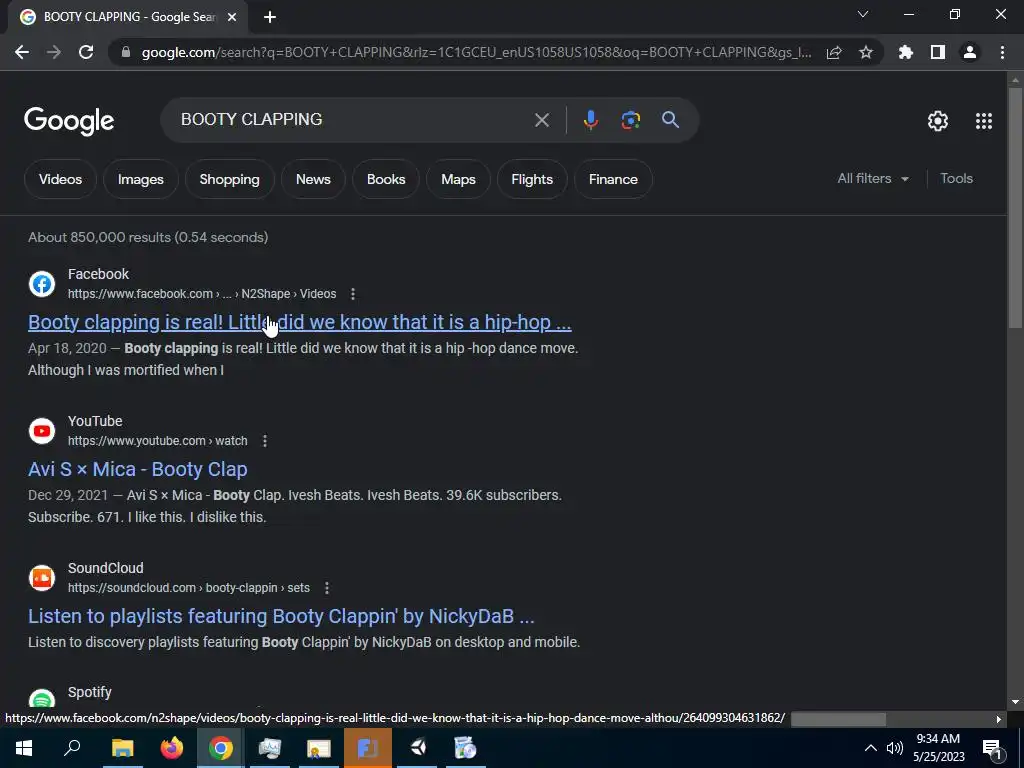Click the Tools button

pos(956,178)
